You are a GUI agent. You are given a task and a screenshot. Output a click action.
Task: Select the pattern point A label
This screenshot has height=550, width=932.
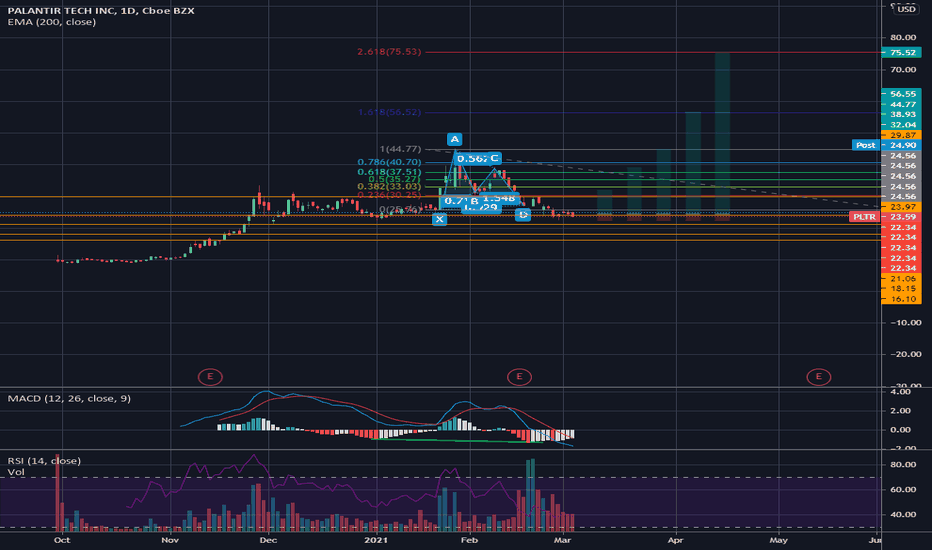(454, 139)
